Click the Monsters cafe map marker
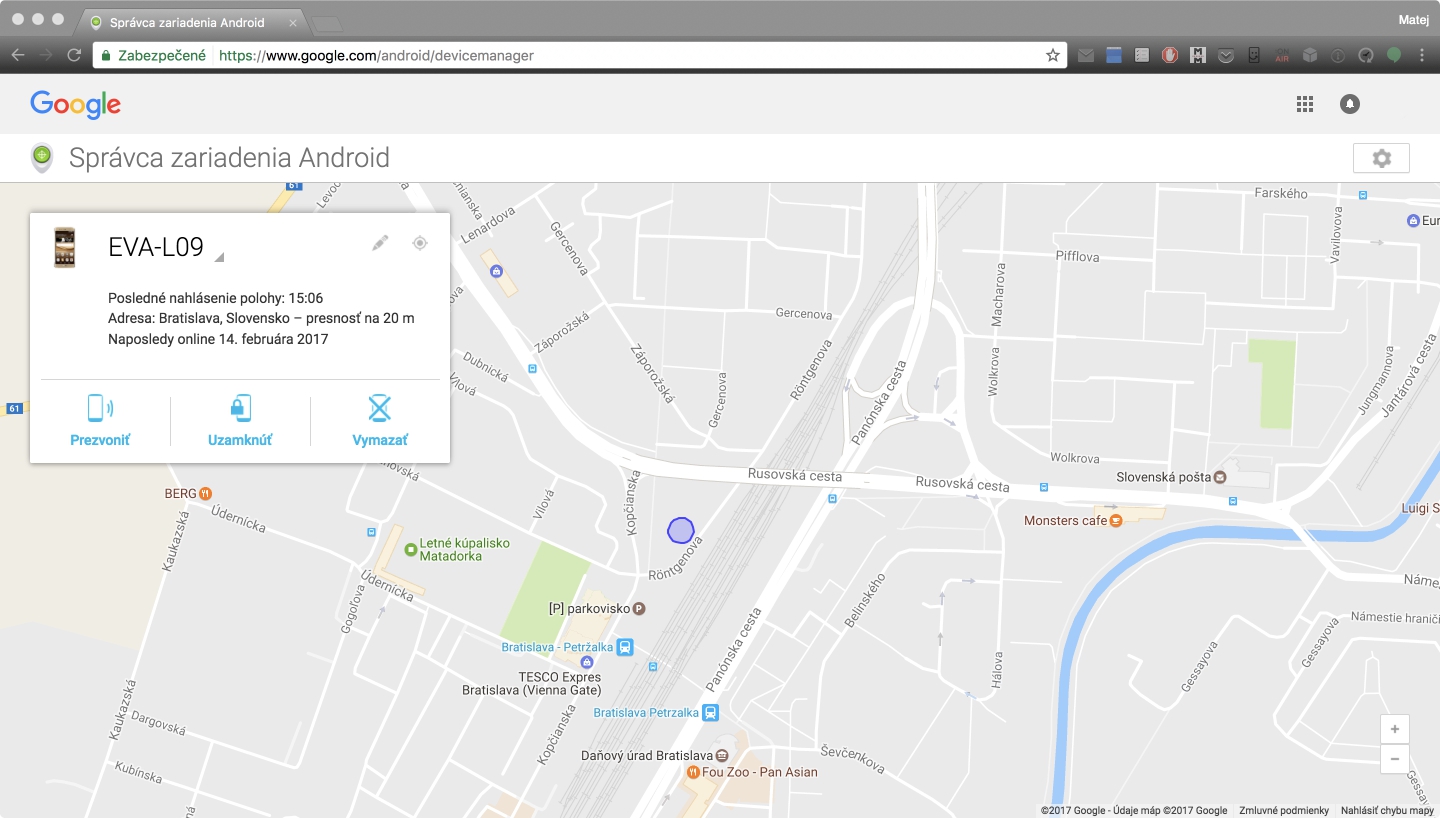This screenshot has width=1440, height=818. tap(1116, 520)
